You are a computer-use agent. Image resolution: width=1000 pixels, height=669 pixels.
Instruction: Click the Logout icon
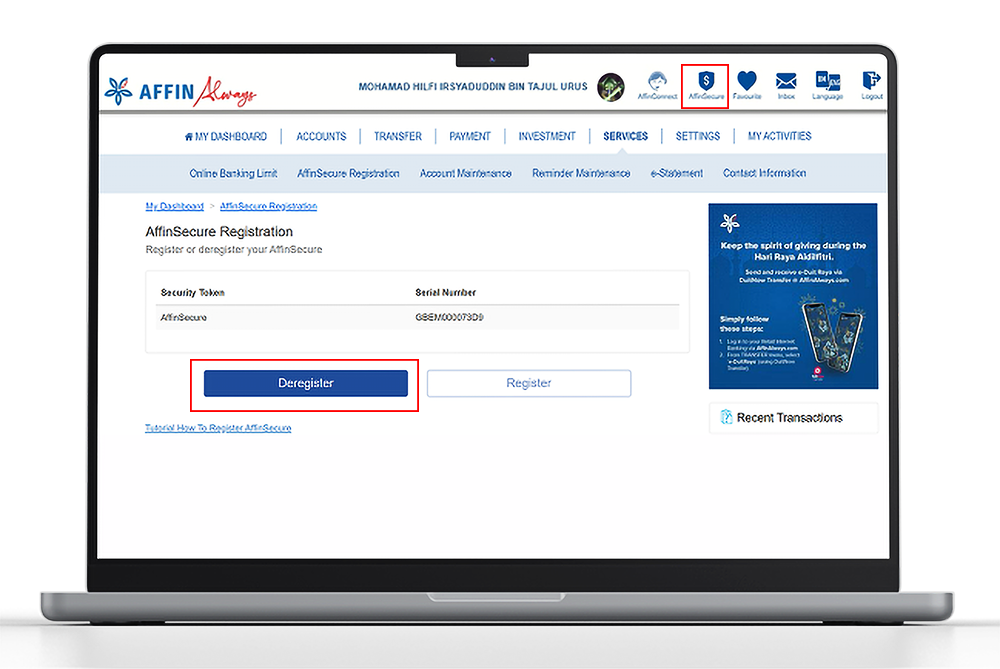871,84
